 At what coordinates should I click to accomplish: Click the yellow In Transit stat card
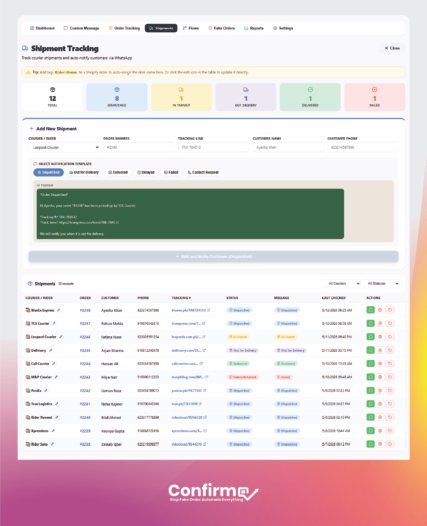click(181, 97)
